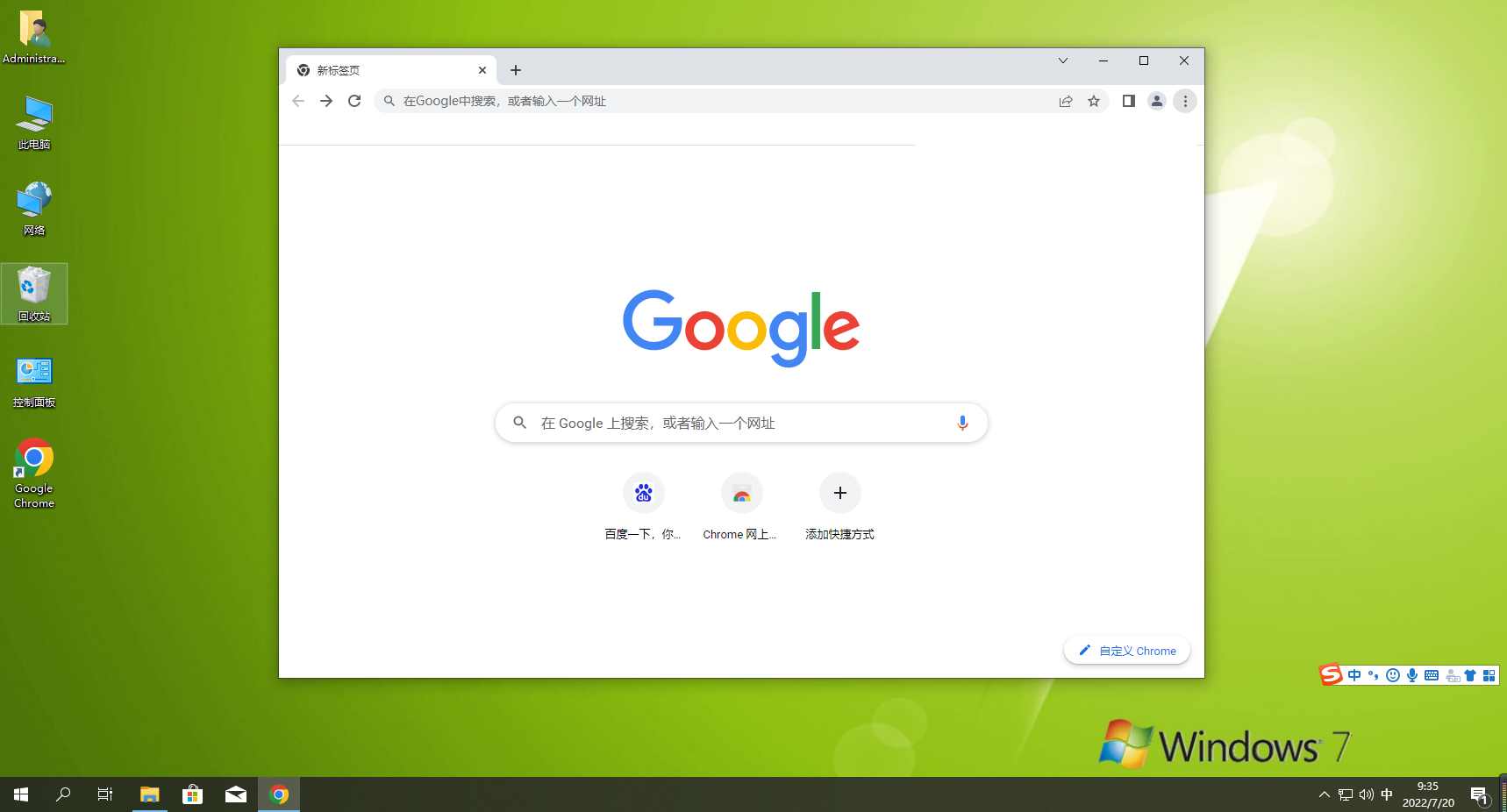Click the reload page button
Viewport: 1507px width, 812px height.
pos(354,101)
